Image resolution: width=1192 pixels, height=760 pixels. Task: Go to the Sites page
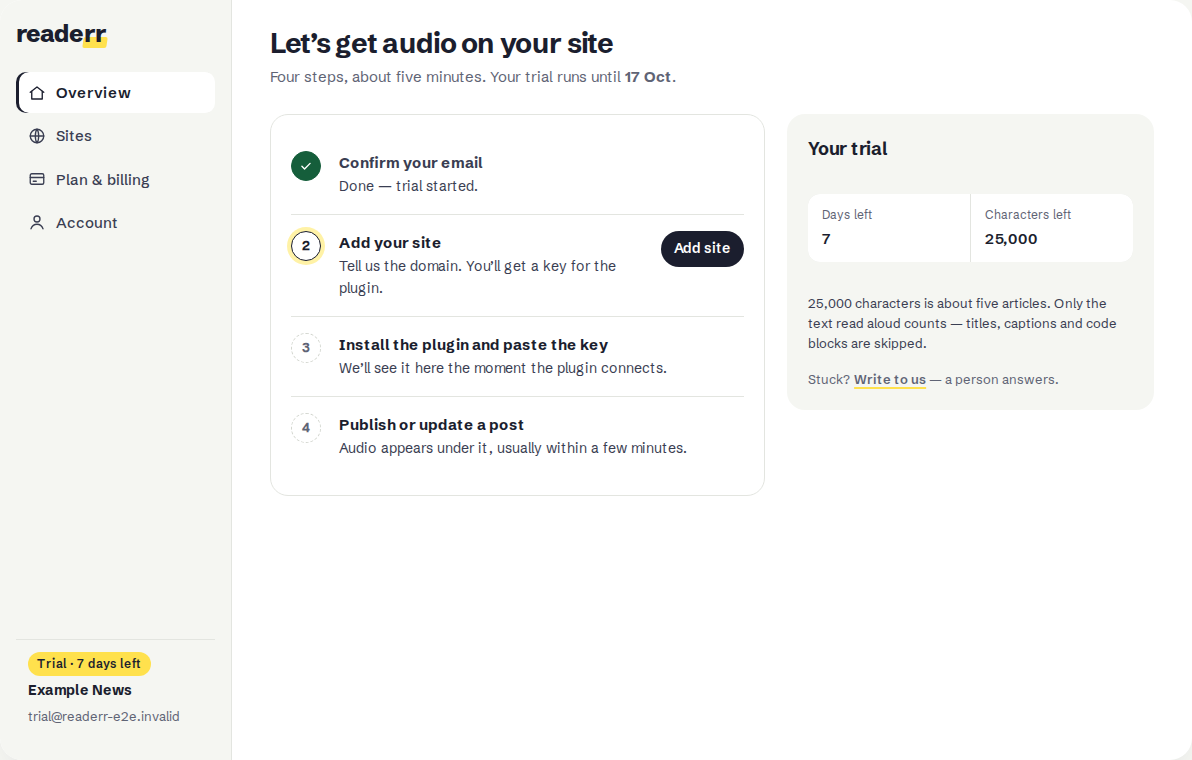[x=116, y=136]
